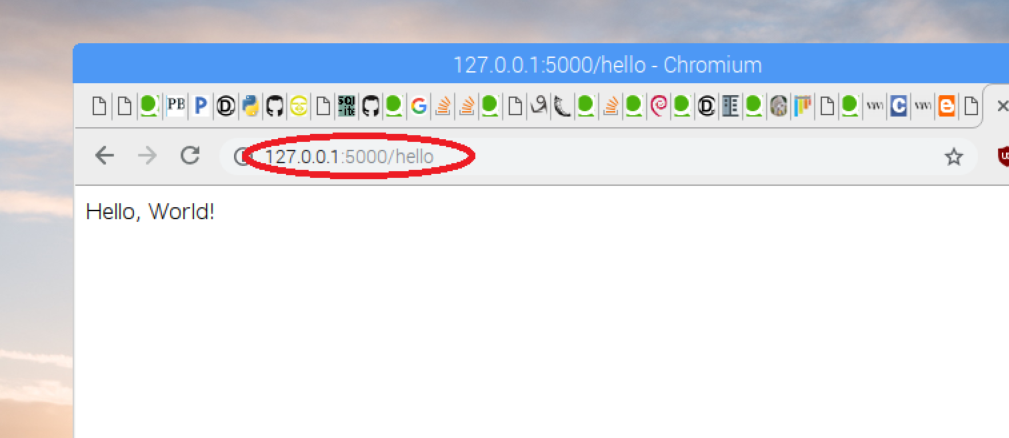Open the SQLite favicon tab
This screenshot has height=438, width=1009.
(347, 105)
